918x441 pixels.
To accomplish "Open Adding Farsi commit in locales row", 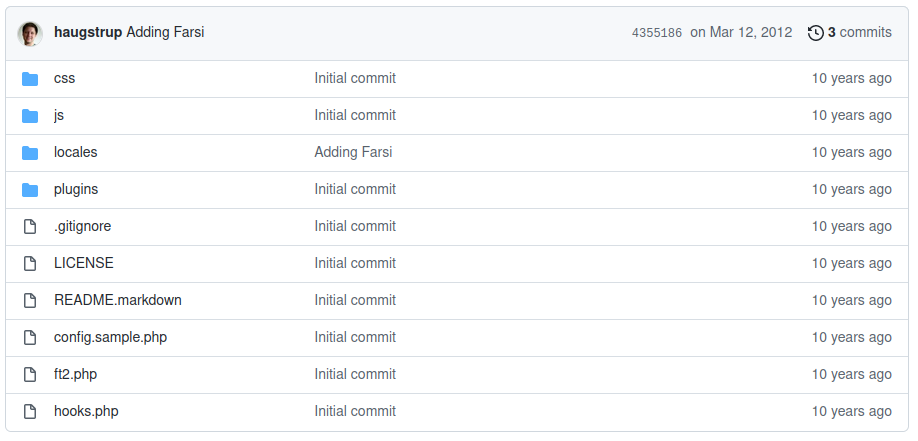I will click(353, 153).
